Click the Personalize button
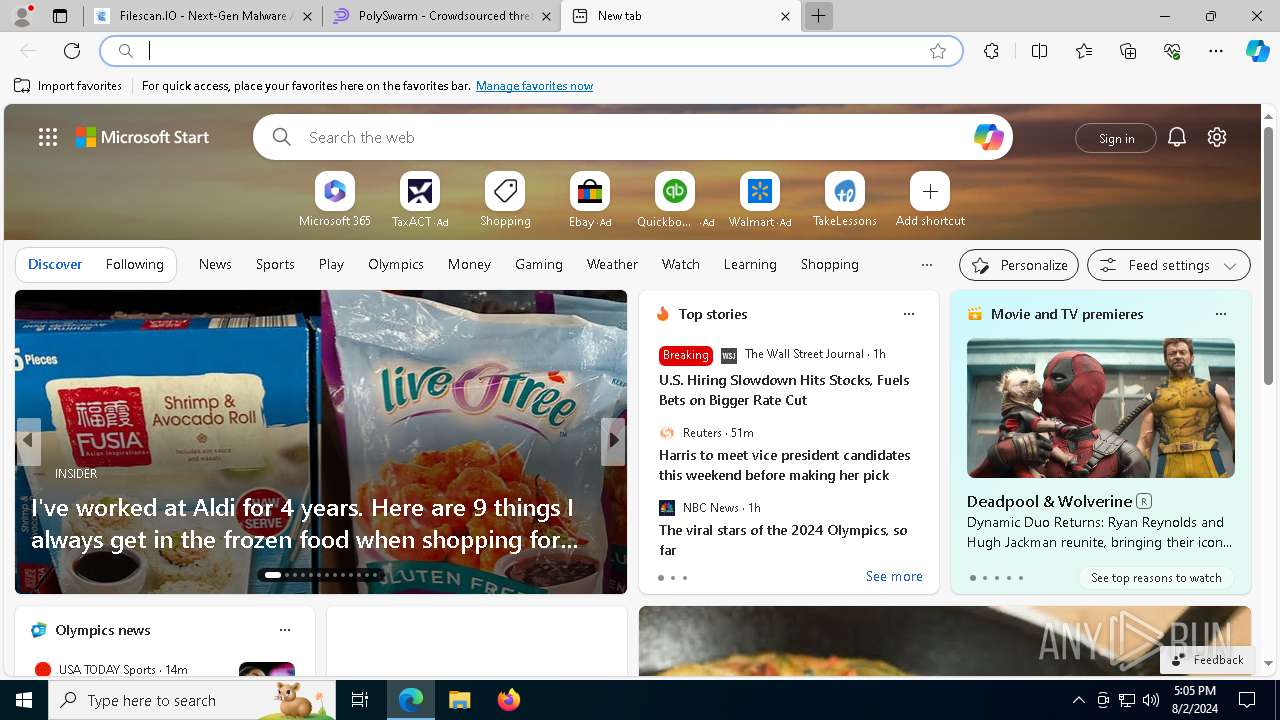 click(1019, 265)
